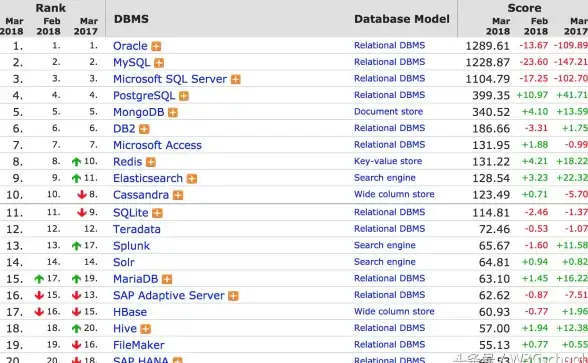This screenshot has width=588, height=363.
Task: Click Wide column store in Cassandra row
Action: click(x=394, y=194)
